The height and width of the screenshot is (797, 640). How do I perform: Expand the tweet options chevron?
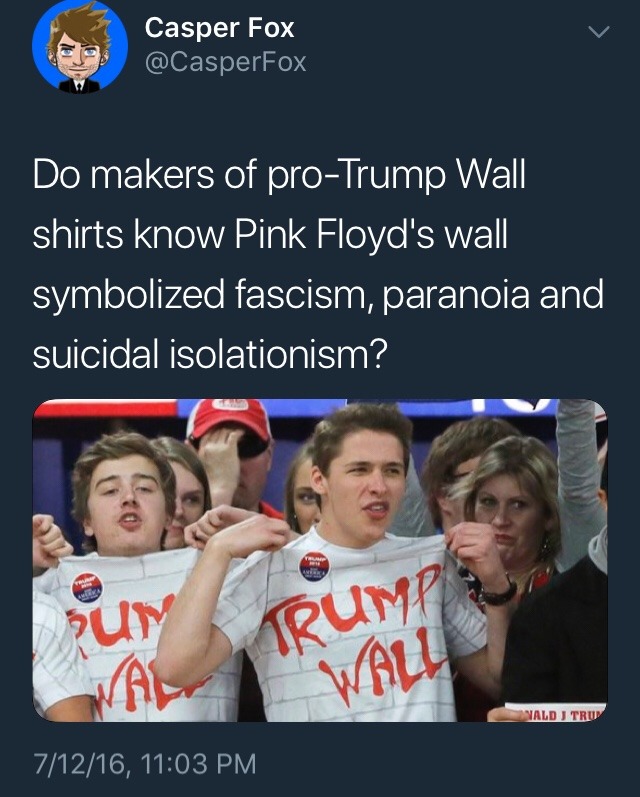coord(598,32)
